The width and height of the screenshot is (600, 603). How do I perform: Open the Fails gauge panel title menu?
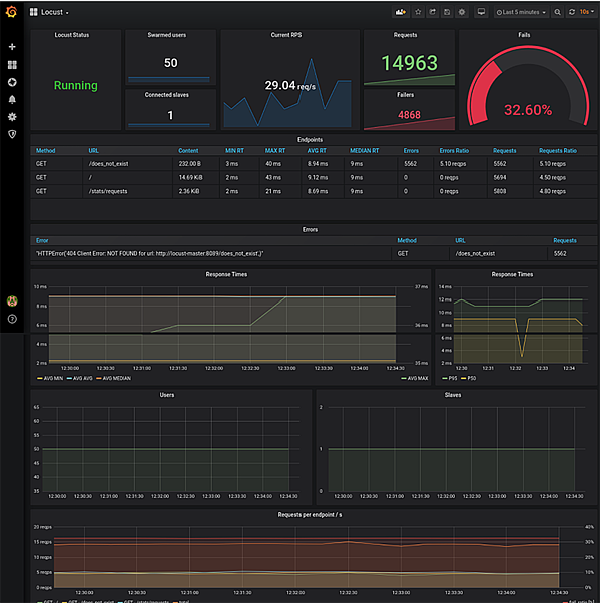[x=524, y=35]
